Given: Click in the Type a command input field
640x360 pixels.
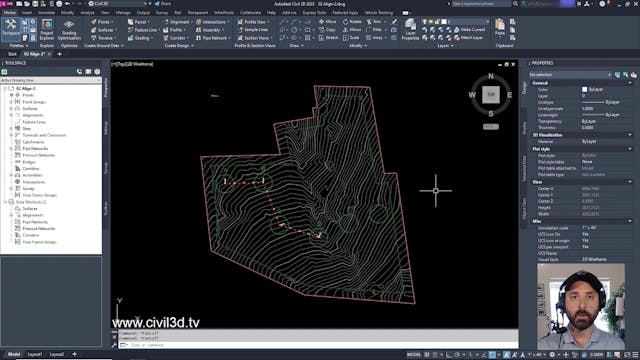Looking at the screenshot, I should [318, 345].
